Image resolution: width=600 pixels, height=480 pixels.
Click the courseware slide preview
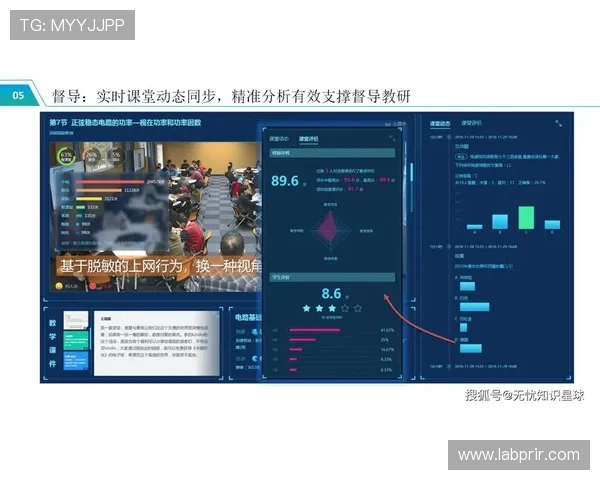tap(157, 343)
